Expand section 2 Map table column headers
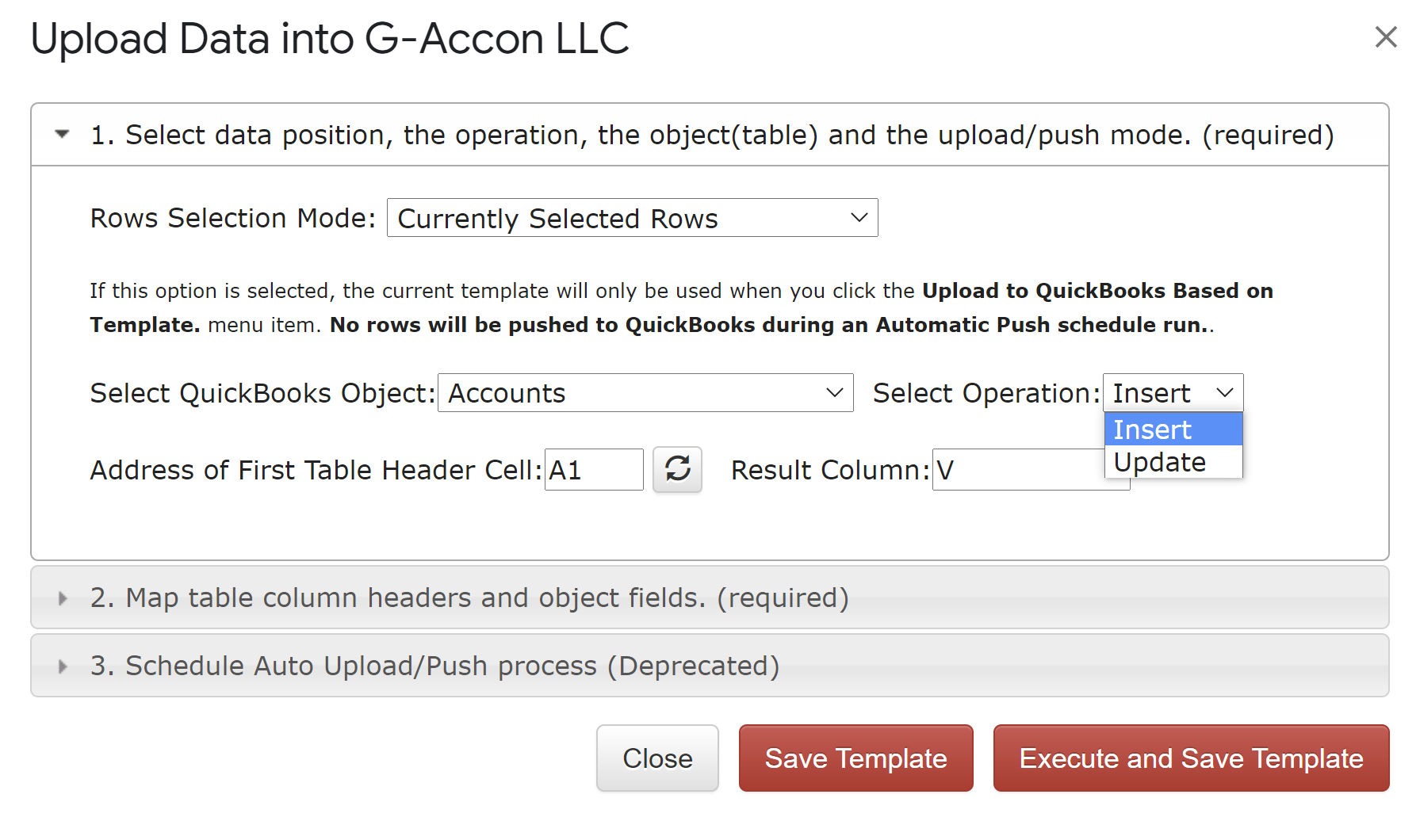The width and height of the screenshot is (1420, 840). pos(710,598)
